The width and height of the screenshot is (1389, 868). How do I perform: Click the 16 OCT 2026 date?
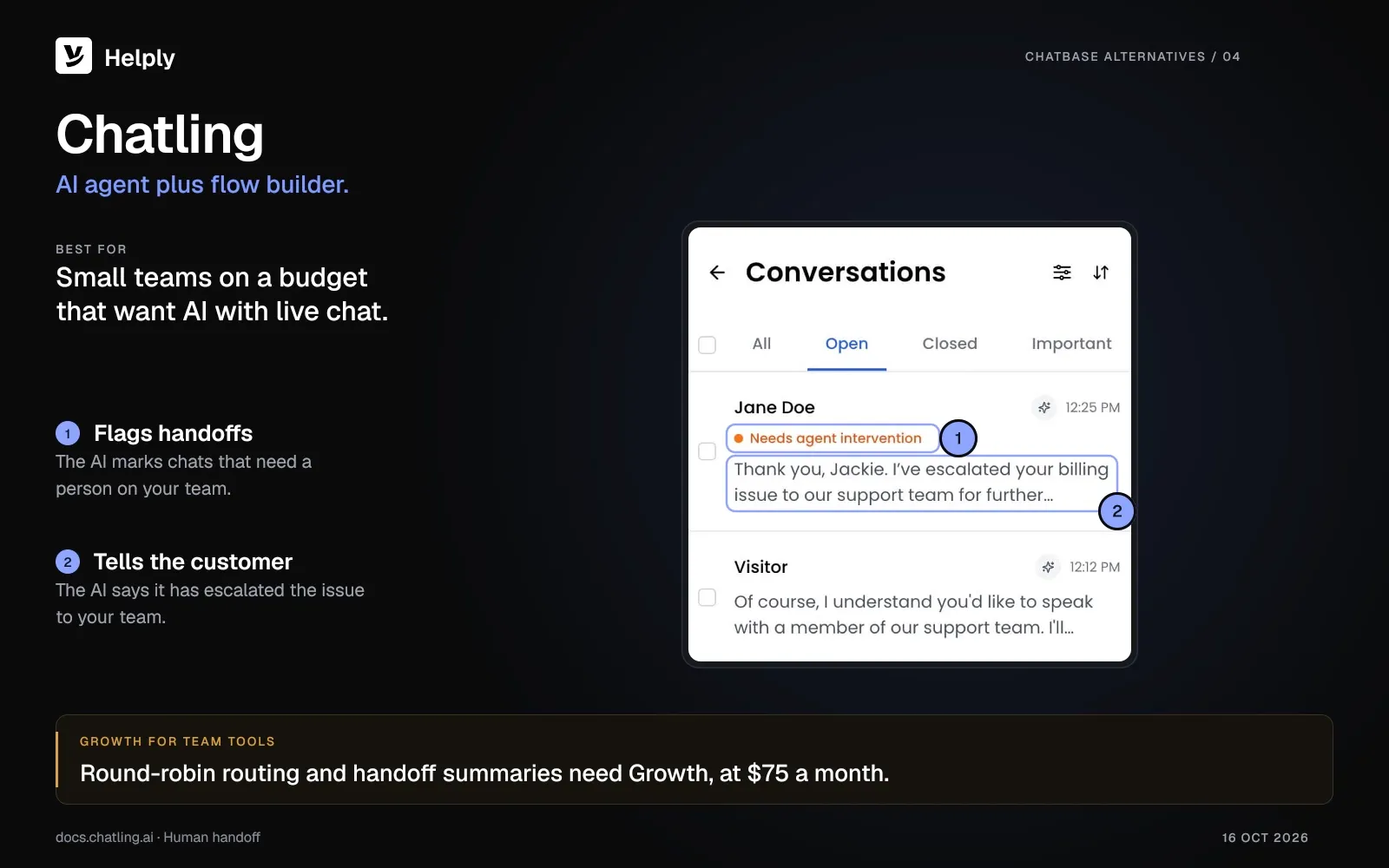pos(1265,838)
